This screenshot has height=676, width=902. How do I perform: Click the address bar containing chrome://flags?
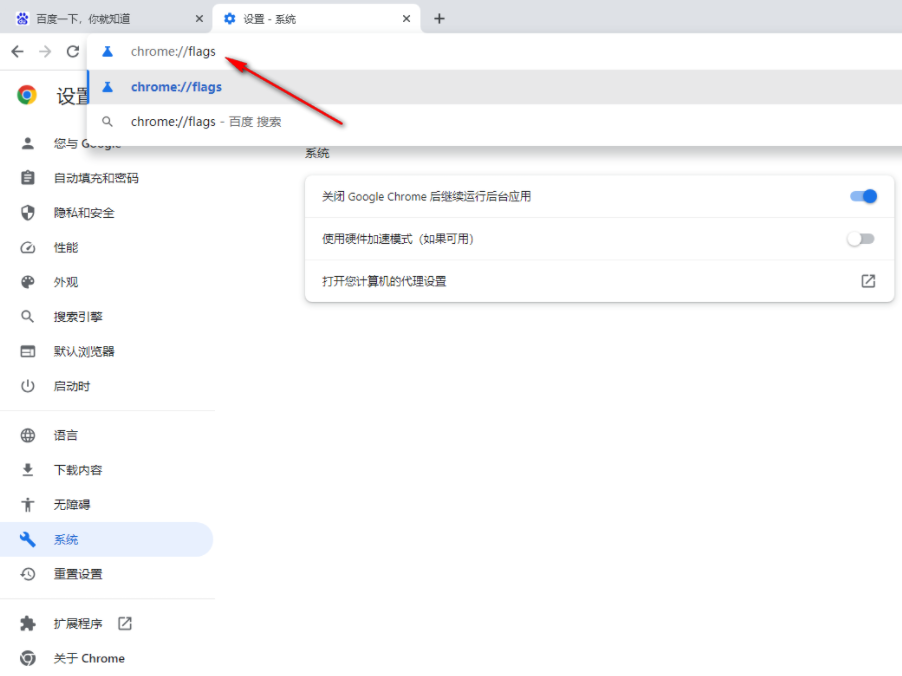pyautogui.click(x=495, y=52)
